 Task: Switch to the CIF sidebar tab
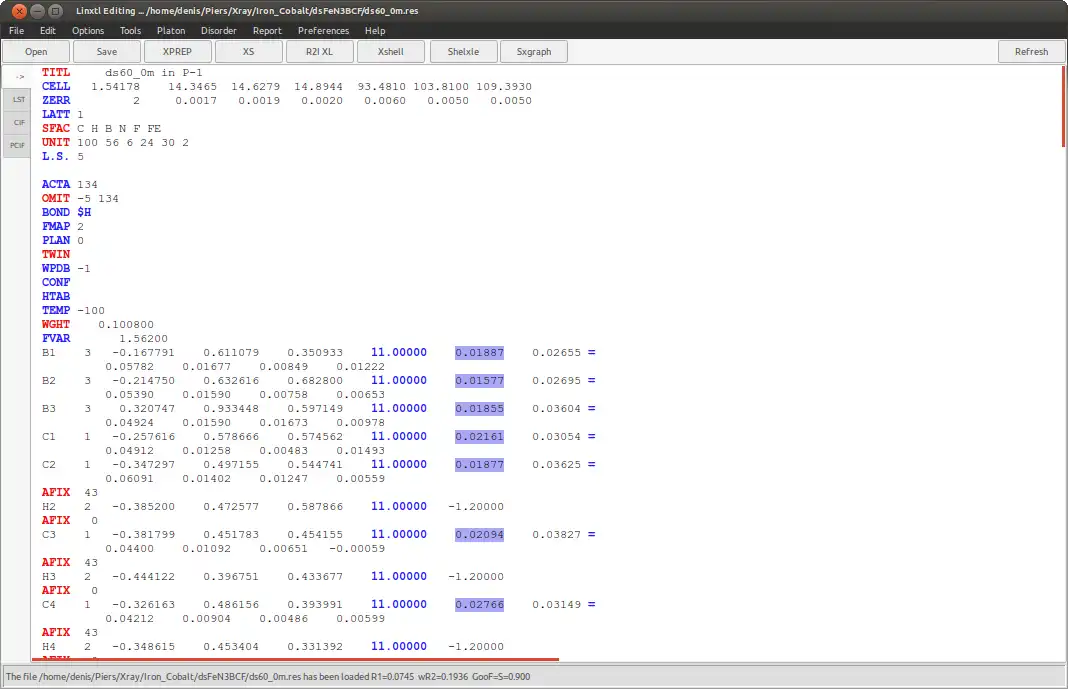pos(17,123)
